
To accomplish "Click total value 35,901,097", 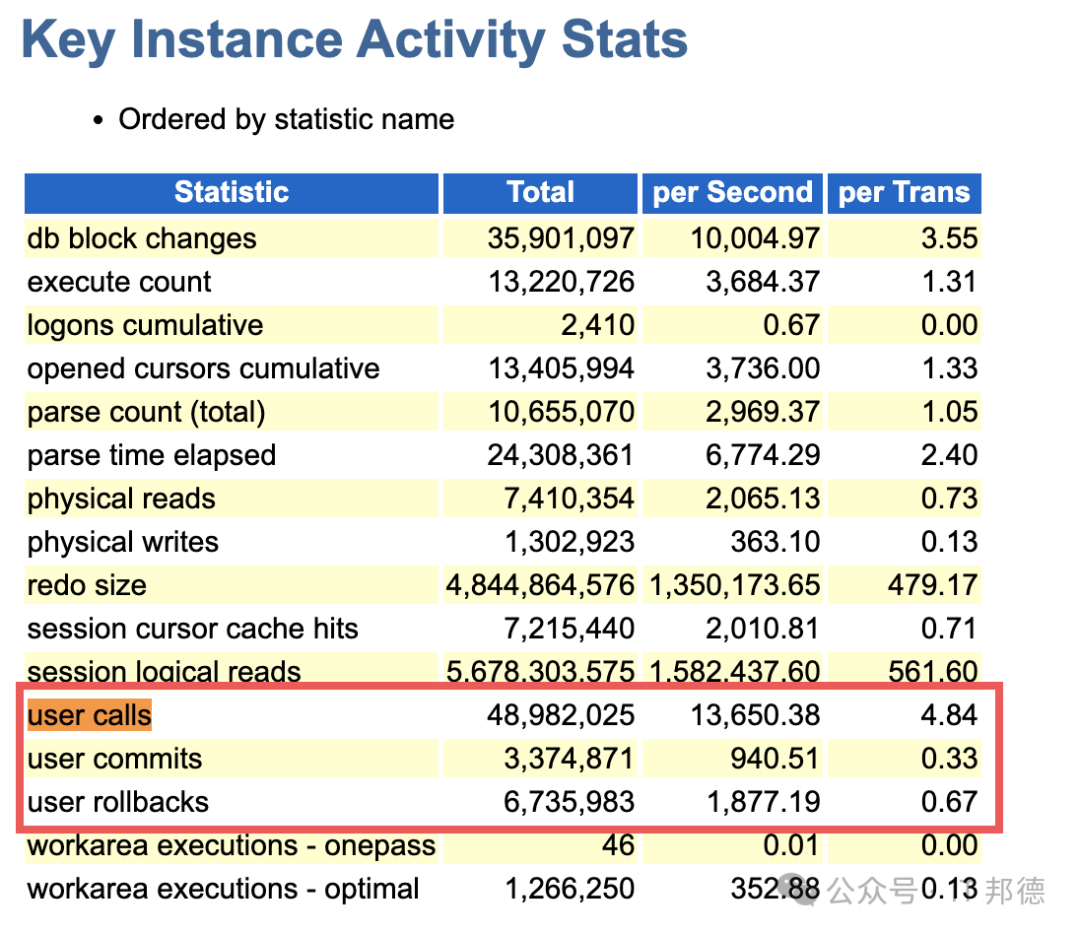I will (x=561, y=239).
